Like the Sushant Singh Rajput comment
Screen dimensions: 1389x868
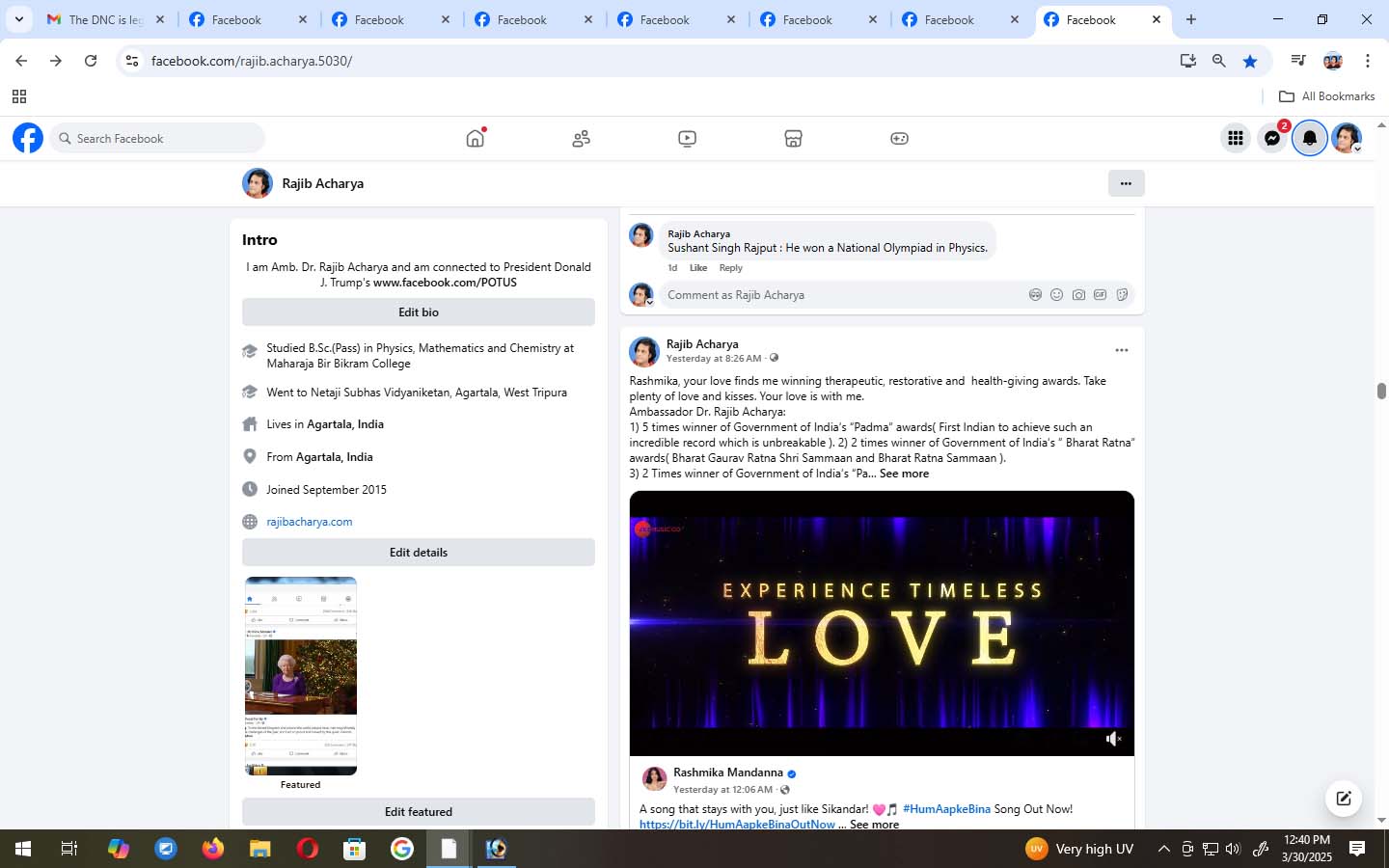(x=698, y=268)
